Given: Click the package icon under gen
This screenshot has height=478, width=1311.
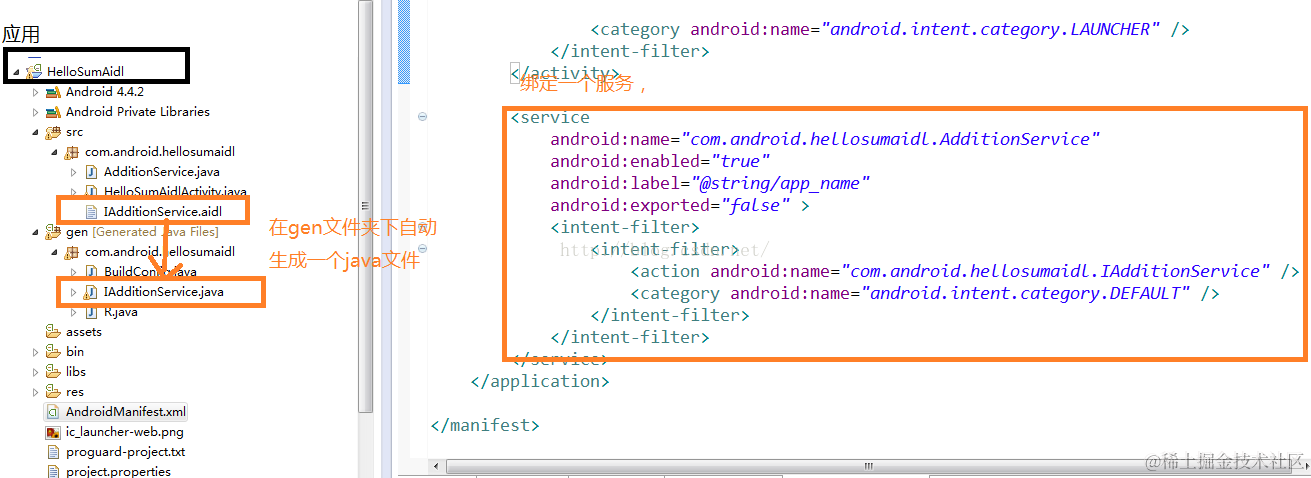Looking at the screenshot, I should pos(72,252).
